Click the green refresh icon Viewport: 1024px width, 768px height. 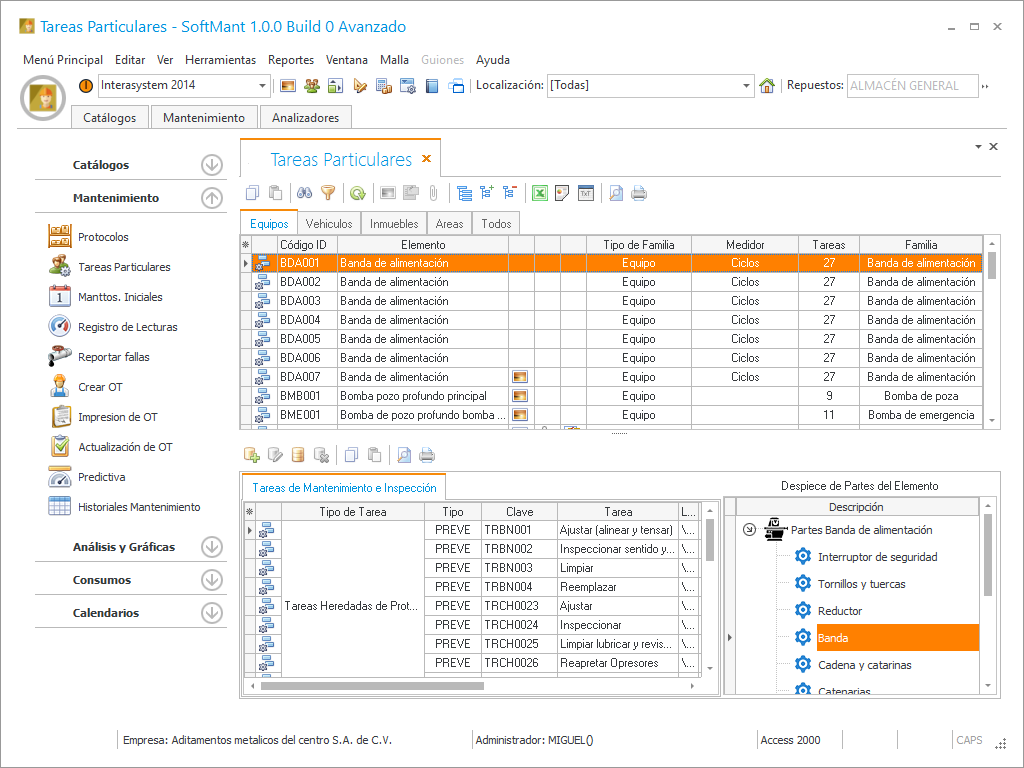click(x=357, y=194)
